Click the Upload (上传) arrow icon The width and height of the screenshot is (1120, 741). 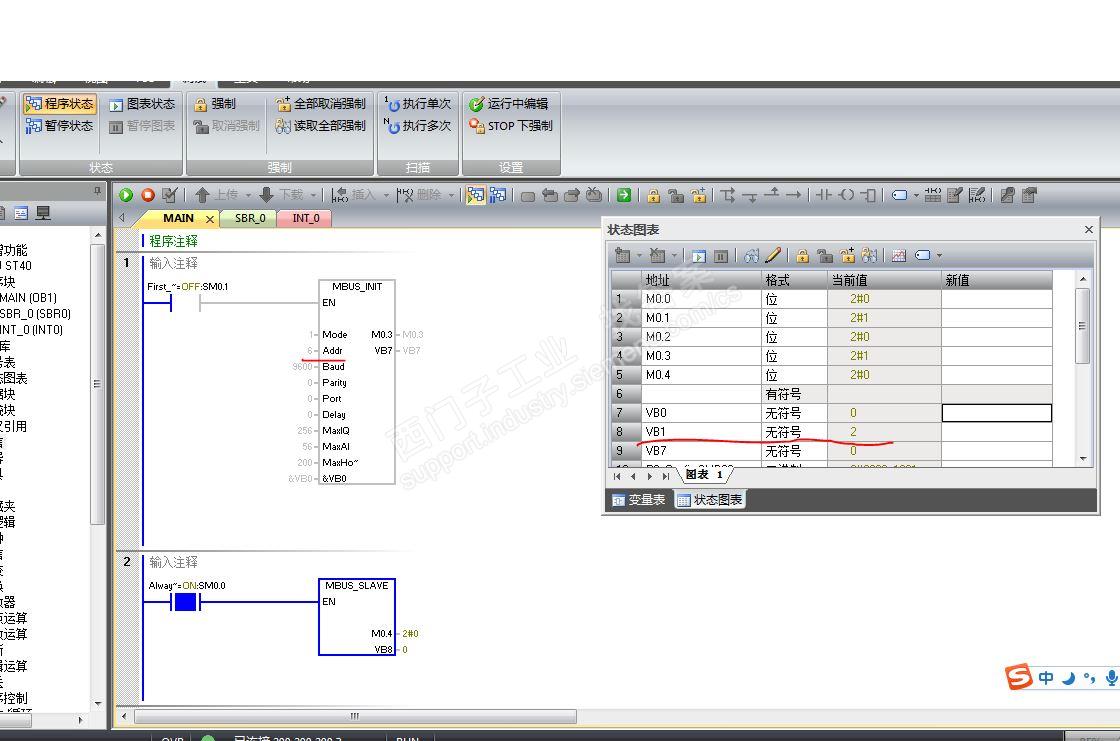click(202, 195)
